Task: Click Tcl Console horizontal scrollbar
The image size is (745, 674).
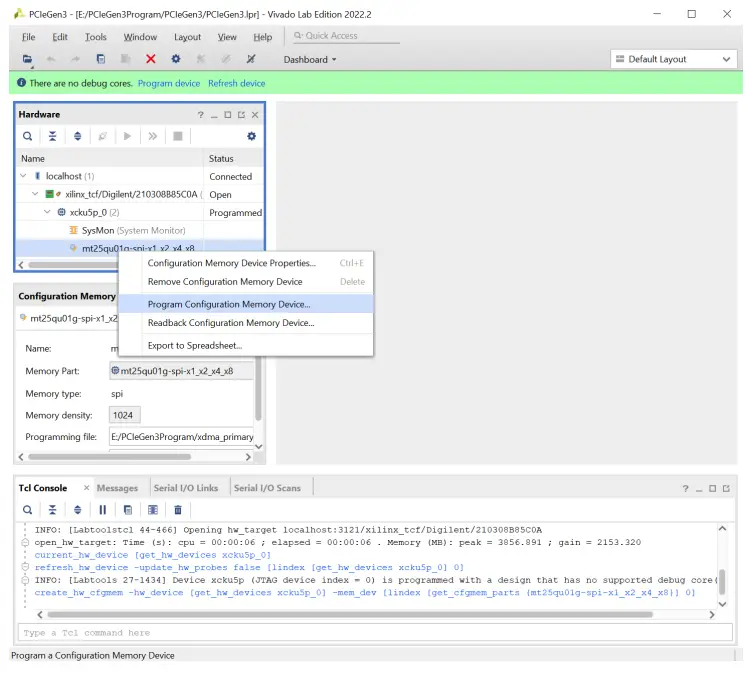Action: [x=350, y=615]
